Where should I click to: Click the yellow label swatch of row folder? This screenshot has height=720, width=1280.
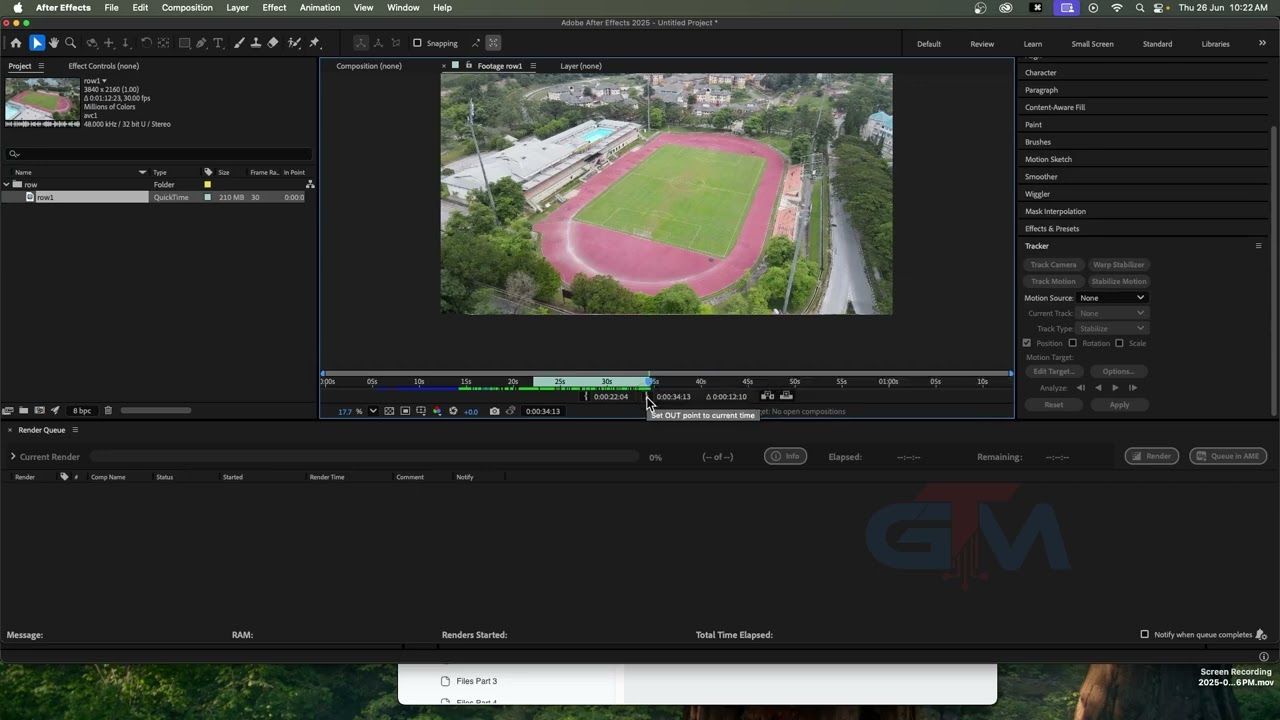208,185
